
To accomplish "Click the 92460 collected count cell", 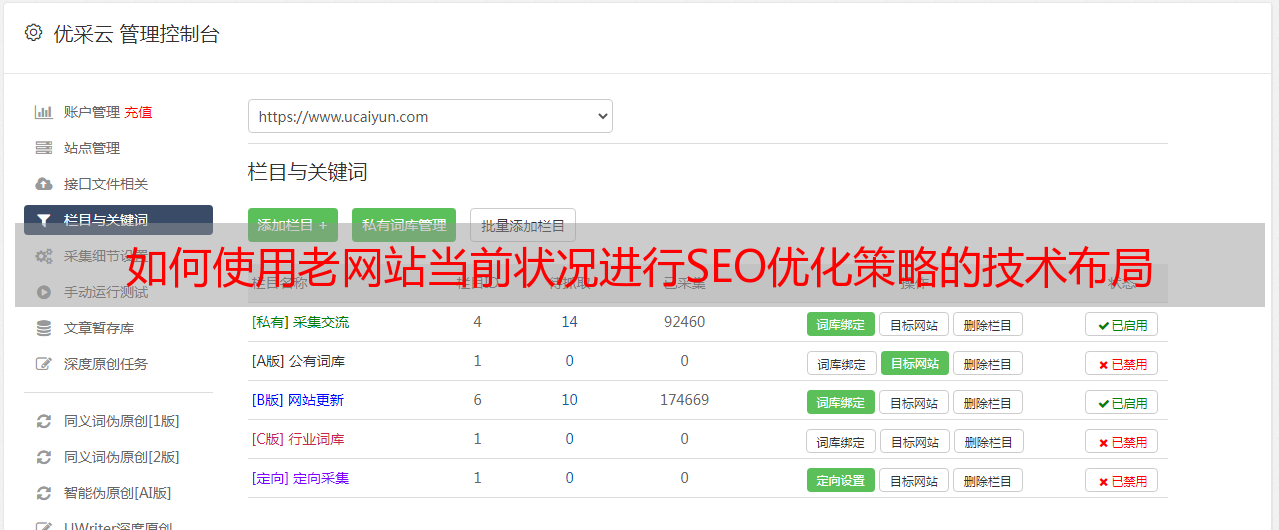I will (x=684, y=322).
